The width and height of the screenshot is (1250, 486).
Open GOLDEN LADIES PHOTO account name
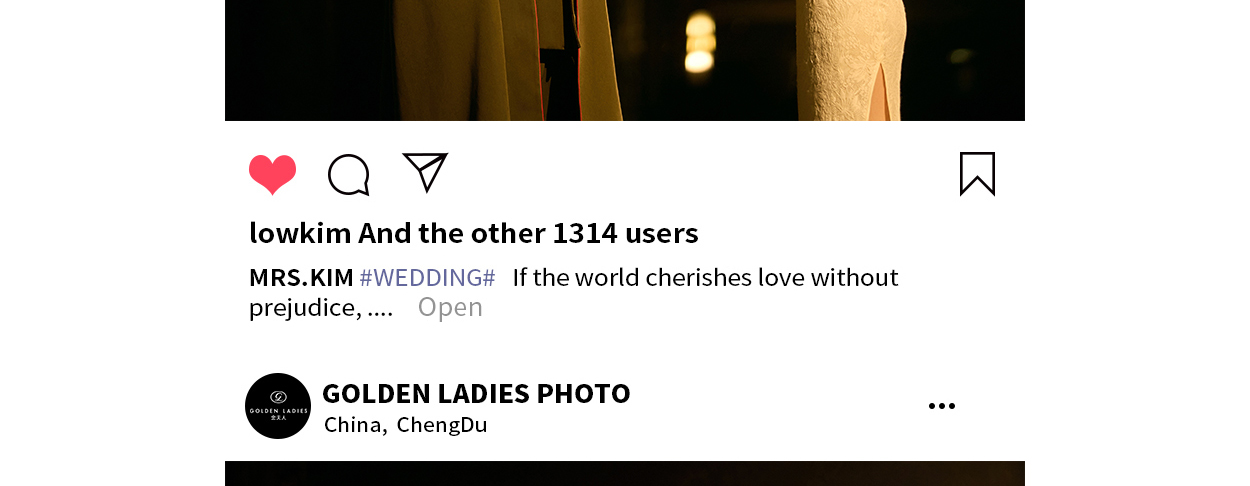pos(476,393)
